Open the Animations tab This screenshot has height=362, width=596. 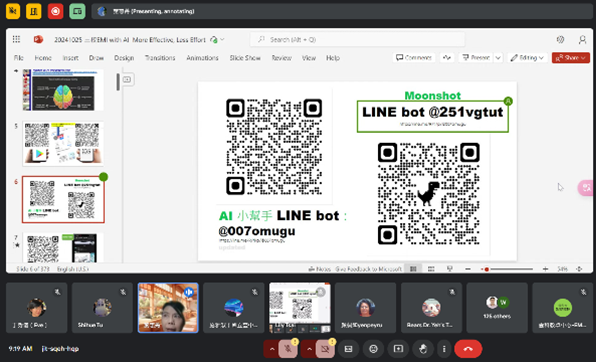[202, 58]
